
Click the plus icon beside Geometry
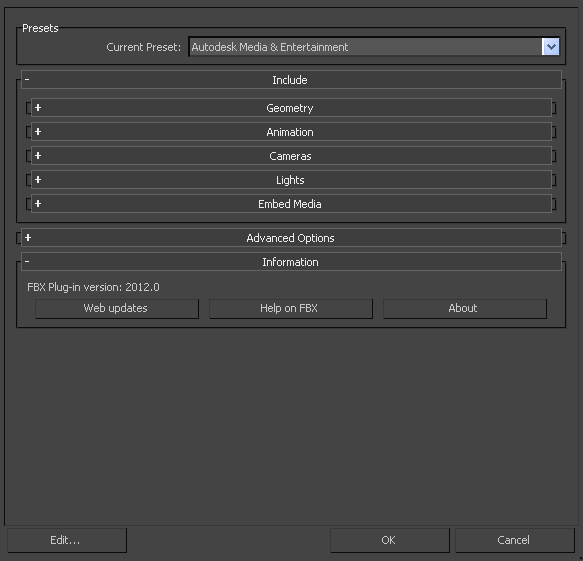tap(38, 108)
